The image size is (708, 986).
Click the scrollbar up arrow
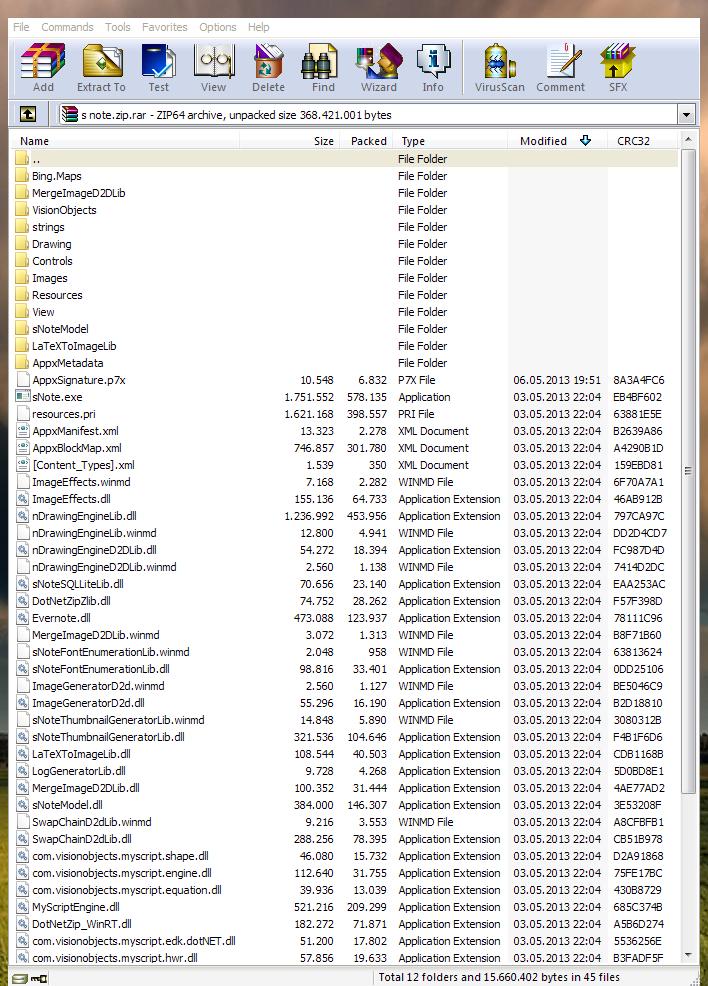[688, 139]
